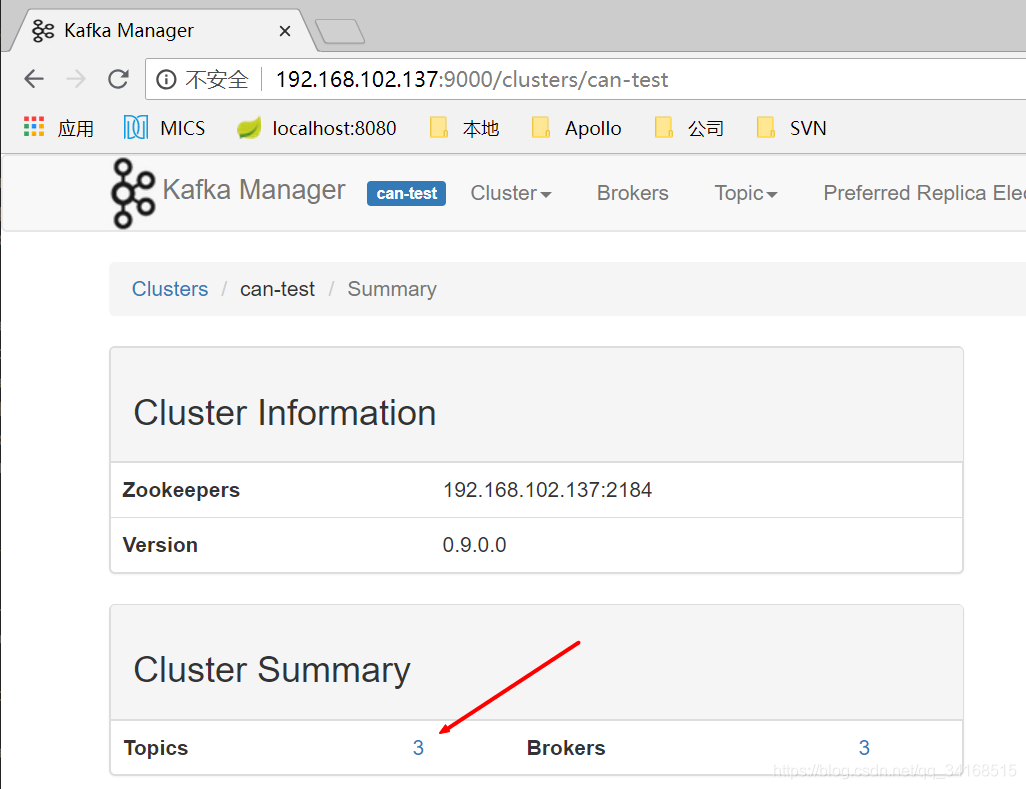The image size is (1026, 789).
Task: Click the address bar URL
Action: coord(472,80)
